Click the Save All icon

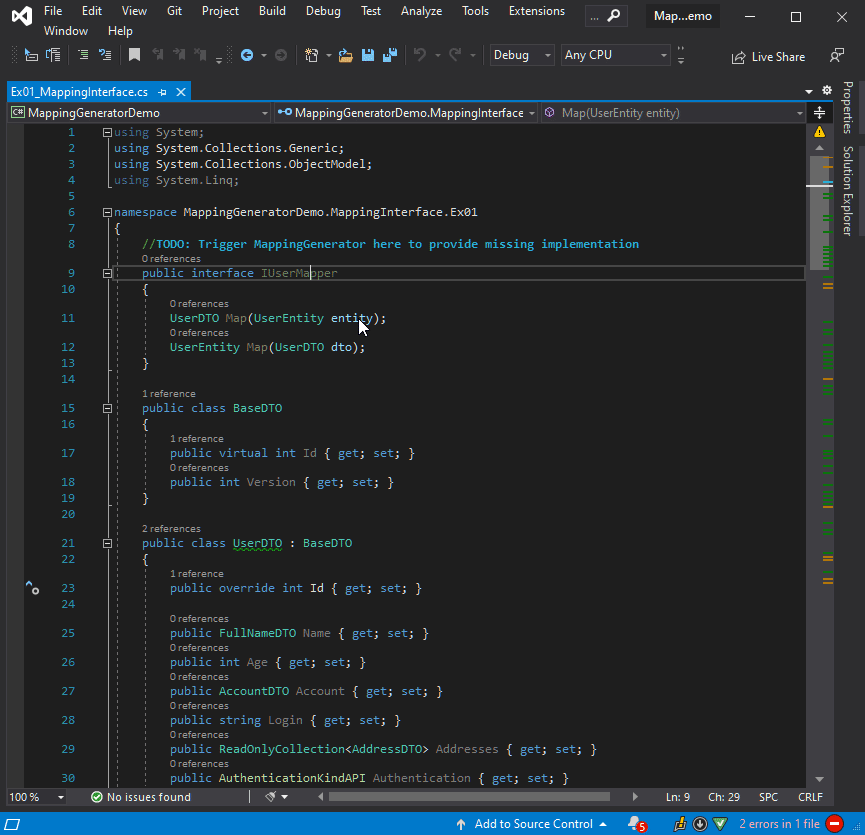[390, 55]
